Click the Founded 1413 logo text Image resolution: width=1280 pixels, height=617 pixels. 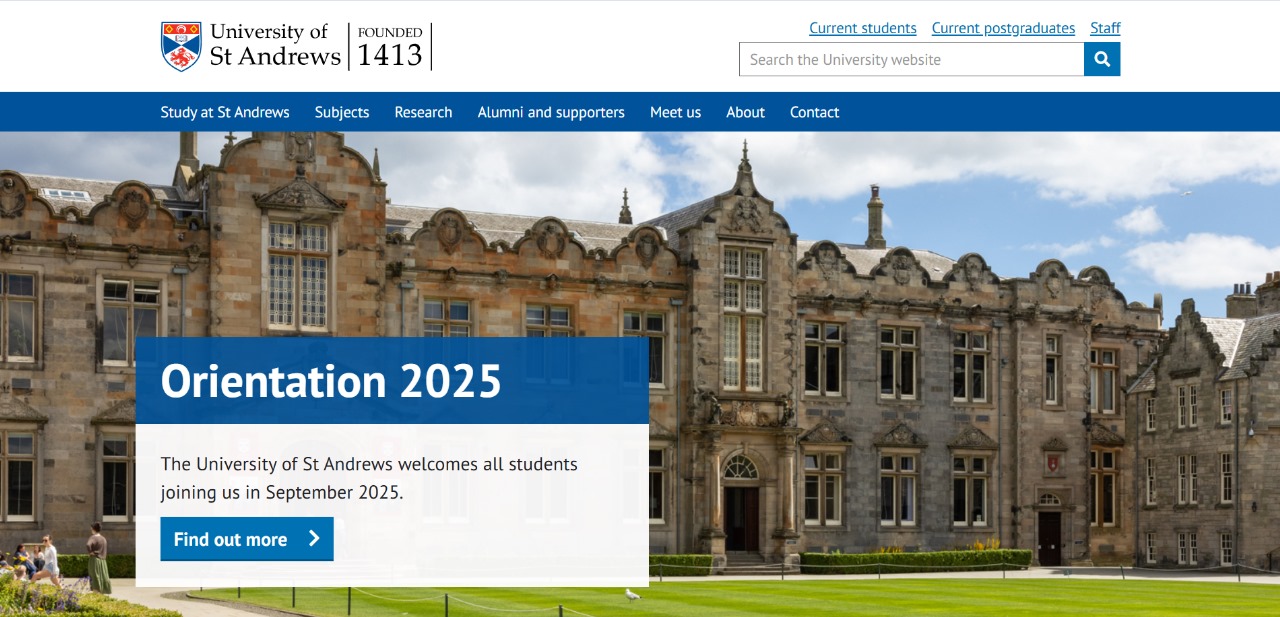pyautogui.click(x=390, y=47)
